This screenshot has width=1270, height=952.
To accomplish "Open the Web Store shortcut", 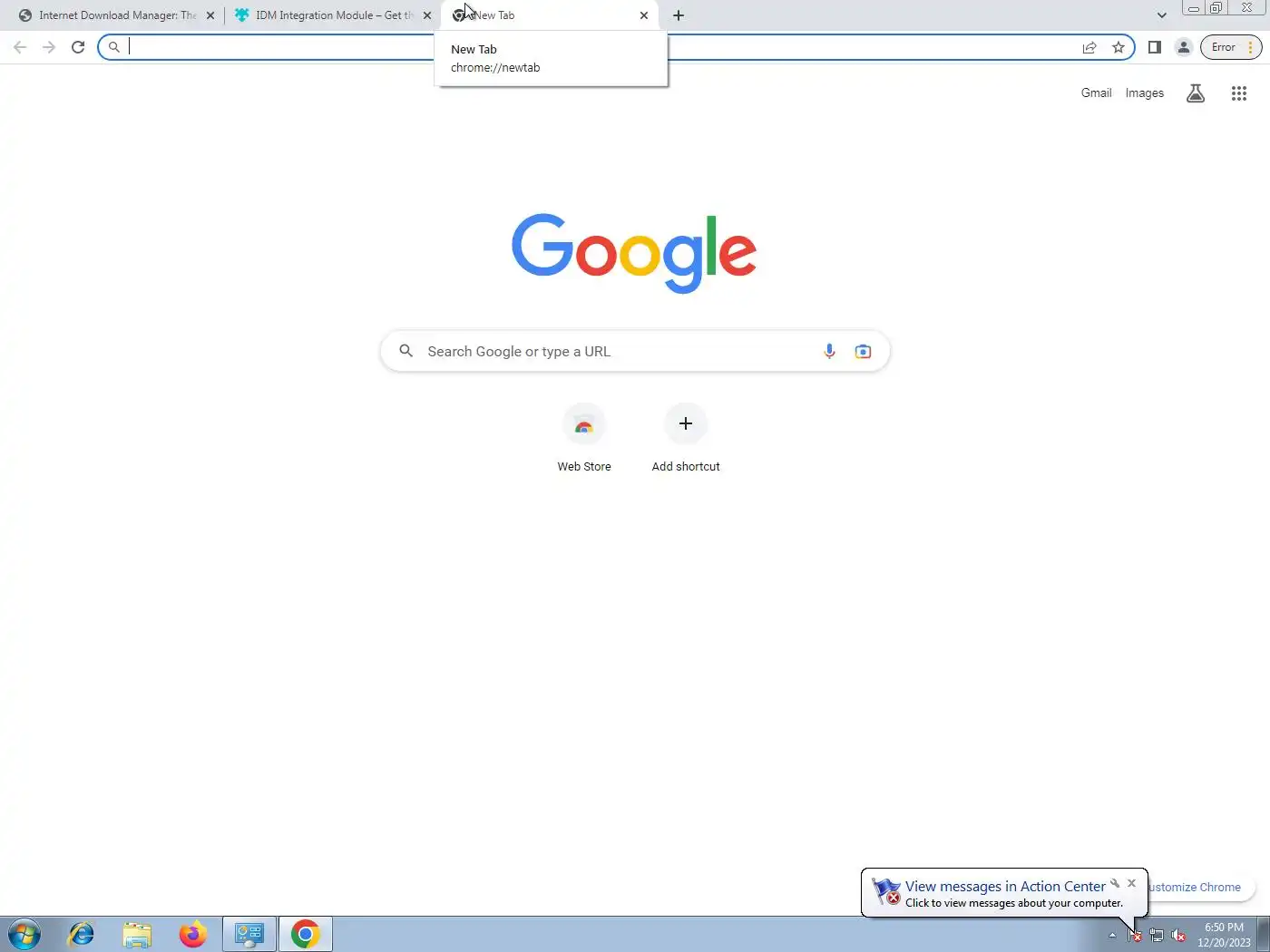I will coord(584,439).
